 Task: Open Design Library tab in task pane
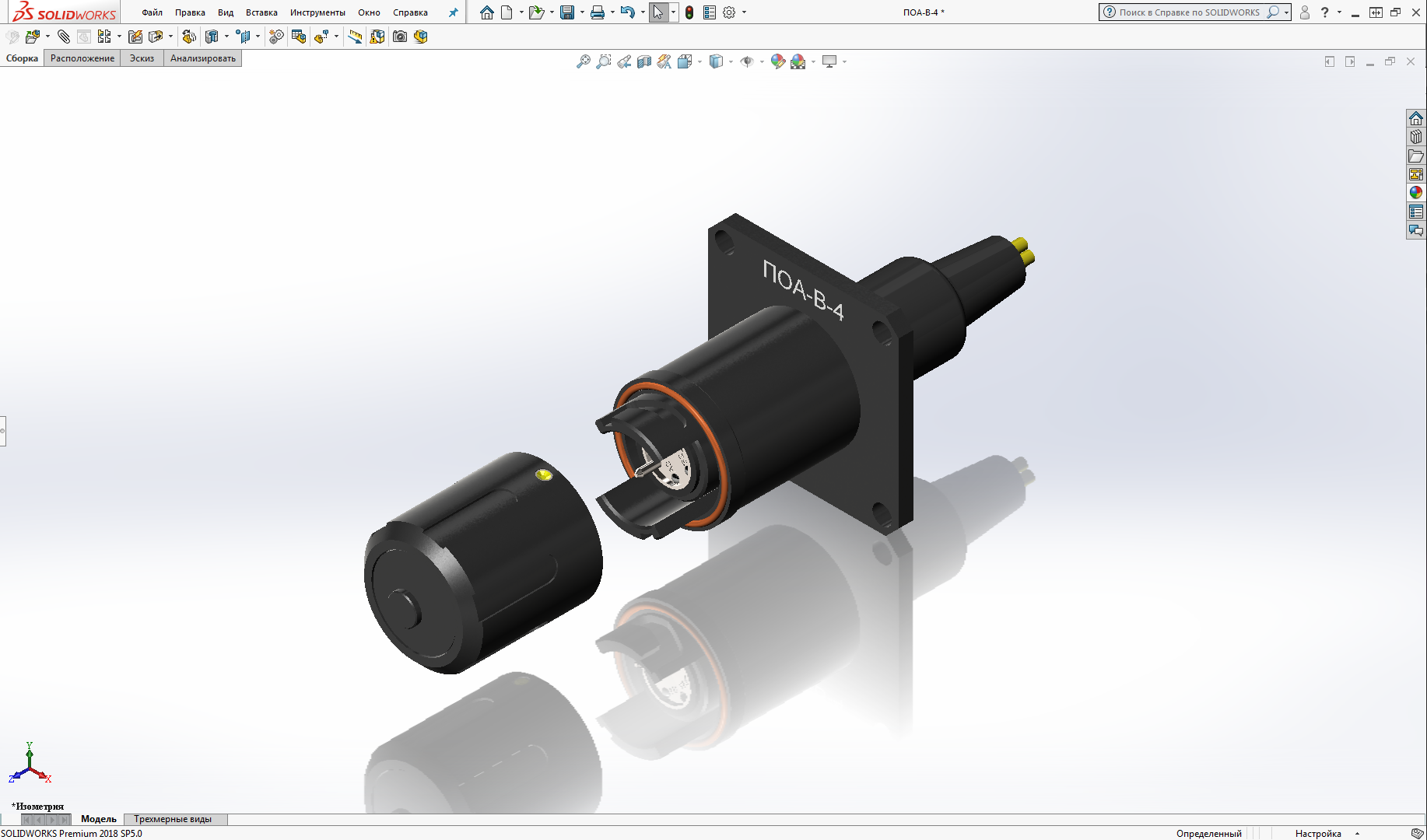(1416, 137)
